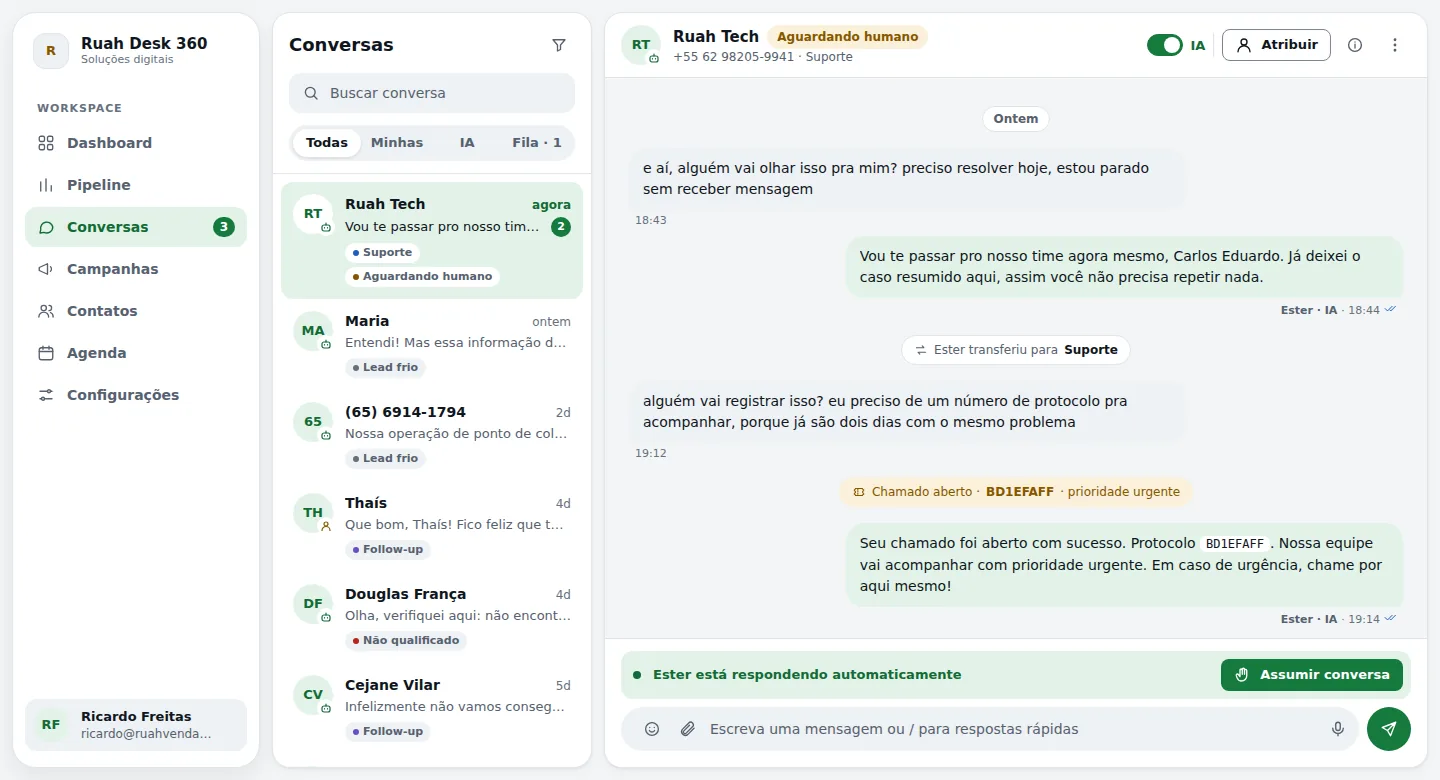Click the microphone voice message icon
Screen dimensions: 1440x780
click(x=1338, y=729)
